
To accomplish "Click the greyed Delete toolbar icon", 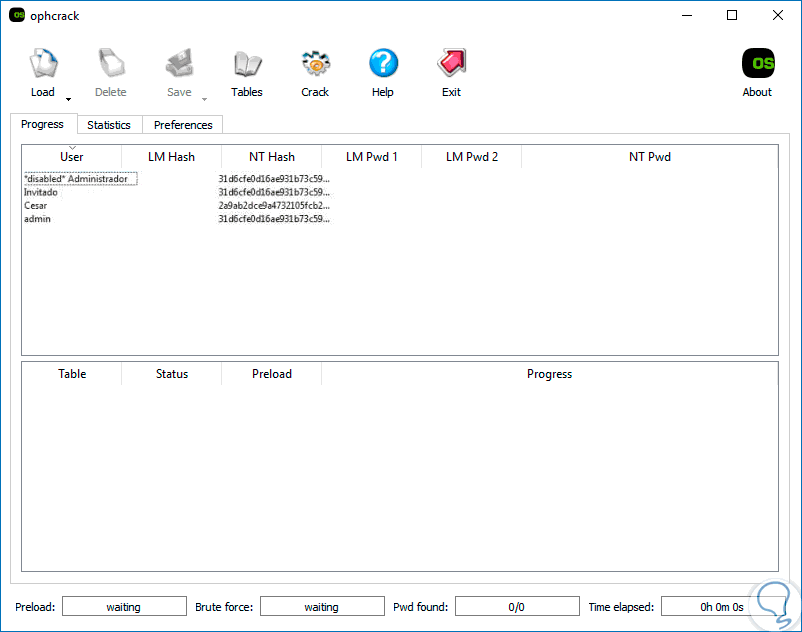I will (111, 63).
